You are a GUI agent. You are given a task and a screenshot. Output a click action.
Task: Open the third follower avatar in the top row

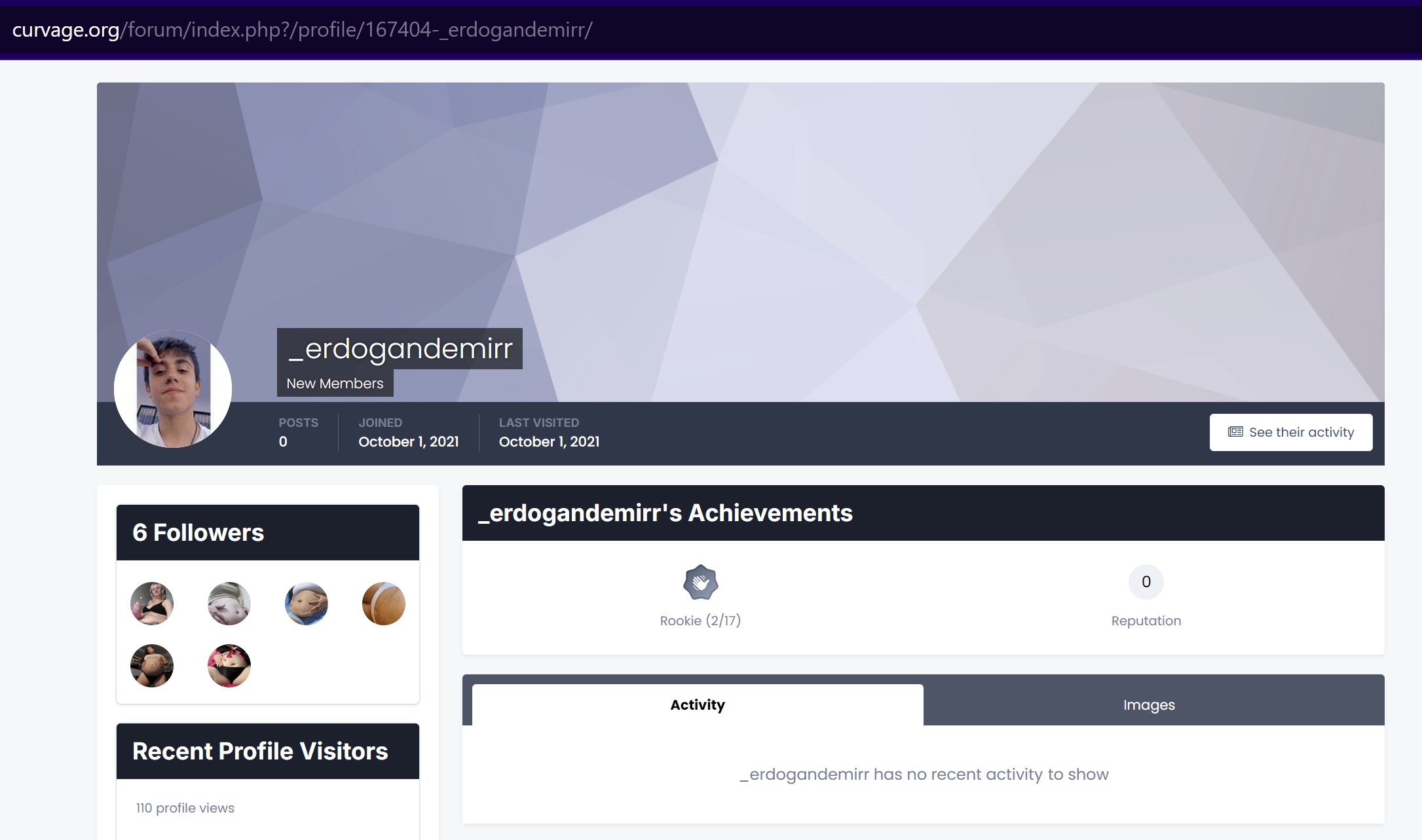tap(307, 604)
